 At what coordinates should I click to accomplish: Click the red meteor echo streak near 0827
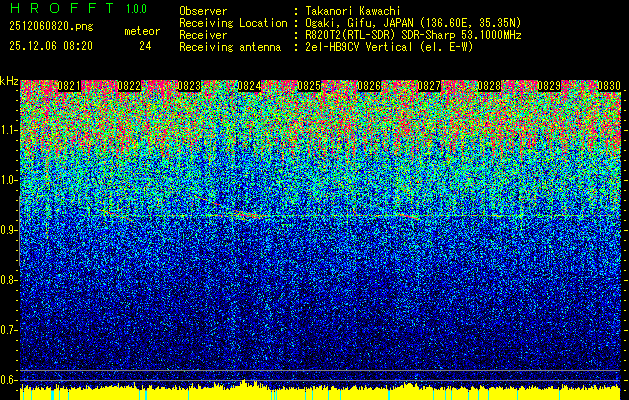point(407,216)
